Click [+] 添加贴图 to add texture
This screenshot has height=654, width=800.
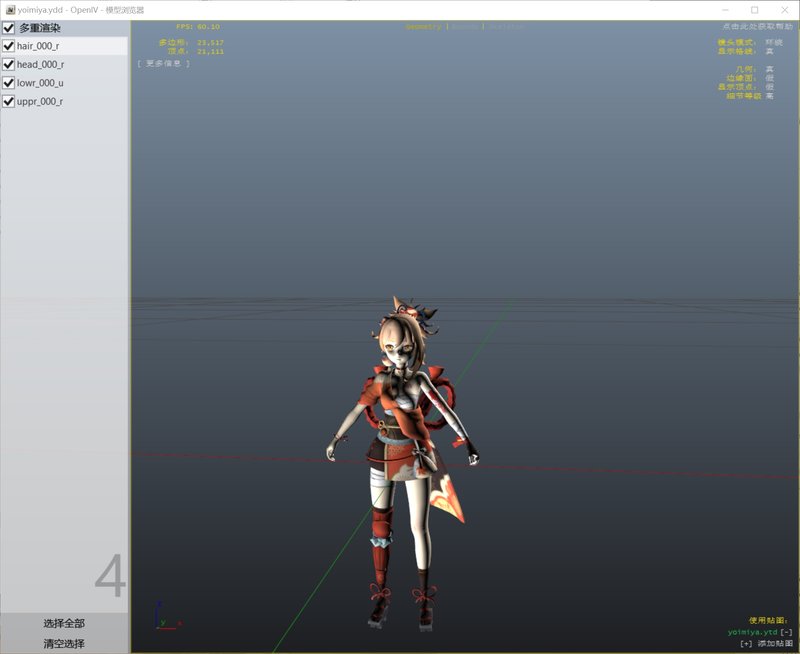pyautogui.click(x=766, y=643)
